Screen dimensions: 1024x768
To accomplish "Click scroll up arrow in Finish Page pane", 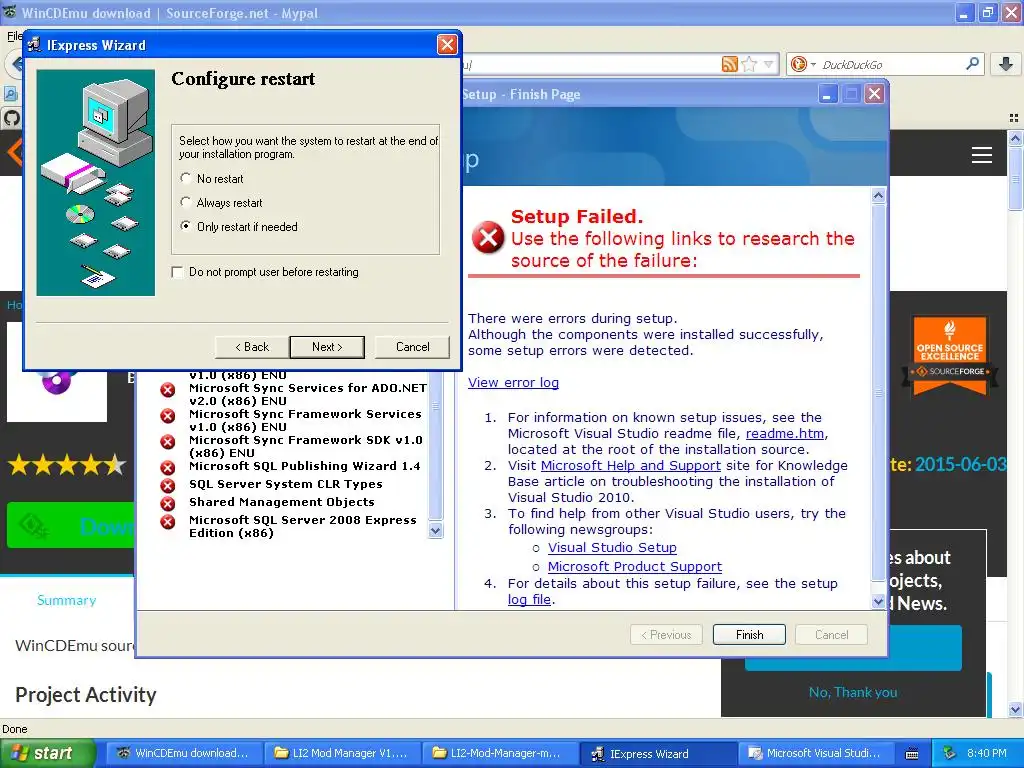I will 878,195.
